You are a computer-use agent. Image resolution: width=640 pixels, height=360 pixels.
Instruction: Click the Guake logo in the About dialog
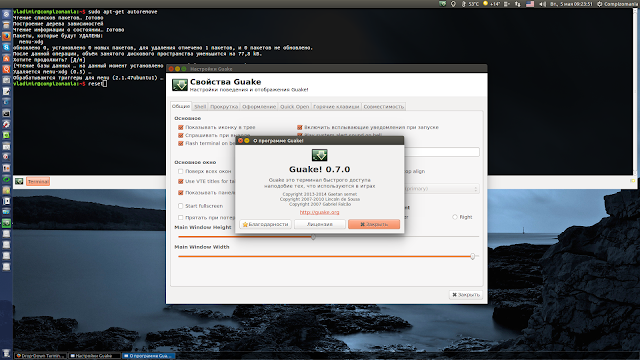point(320,155)
